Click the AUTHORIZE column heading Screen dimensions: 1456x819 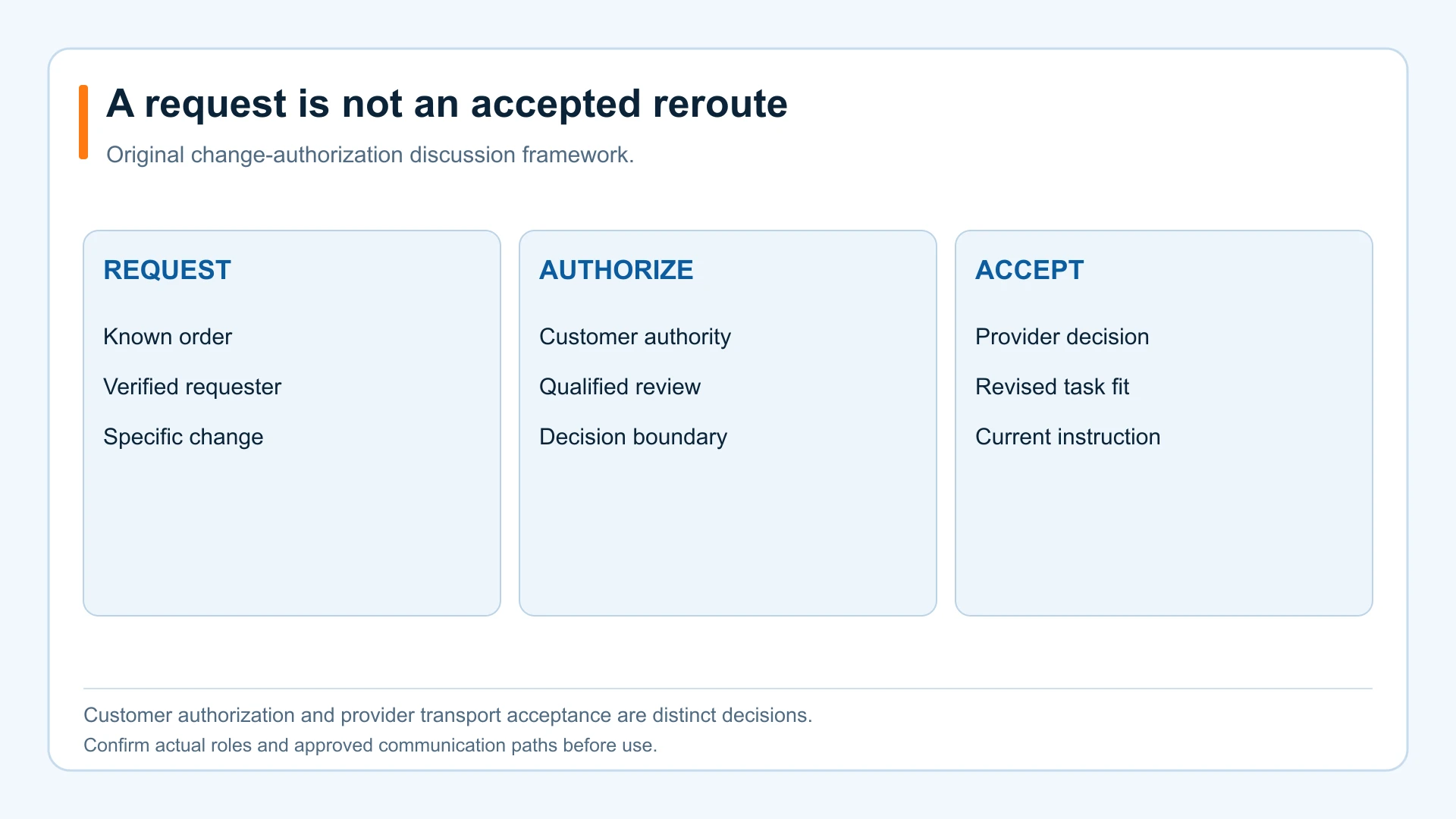616,270
